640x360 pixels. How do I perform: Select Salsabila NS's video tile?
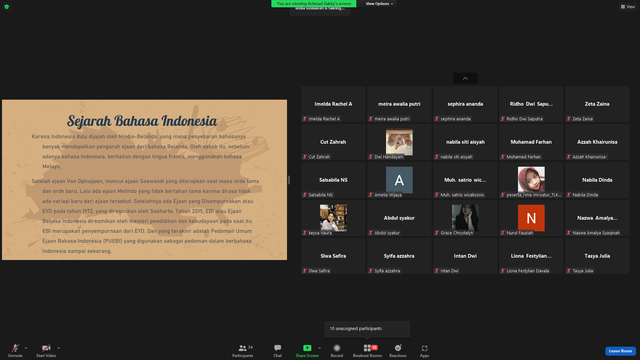pyautogui.click(x=333, y=180)
